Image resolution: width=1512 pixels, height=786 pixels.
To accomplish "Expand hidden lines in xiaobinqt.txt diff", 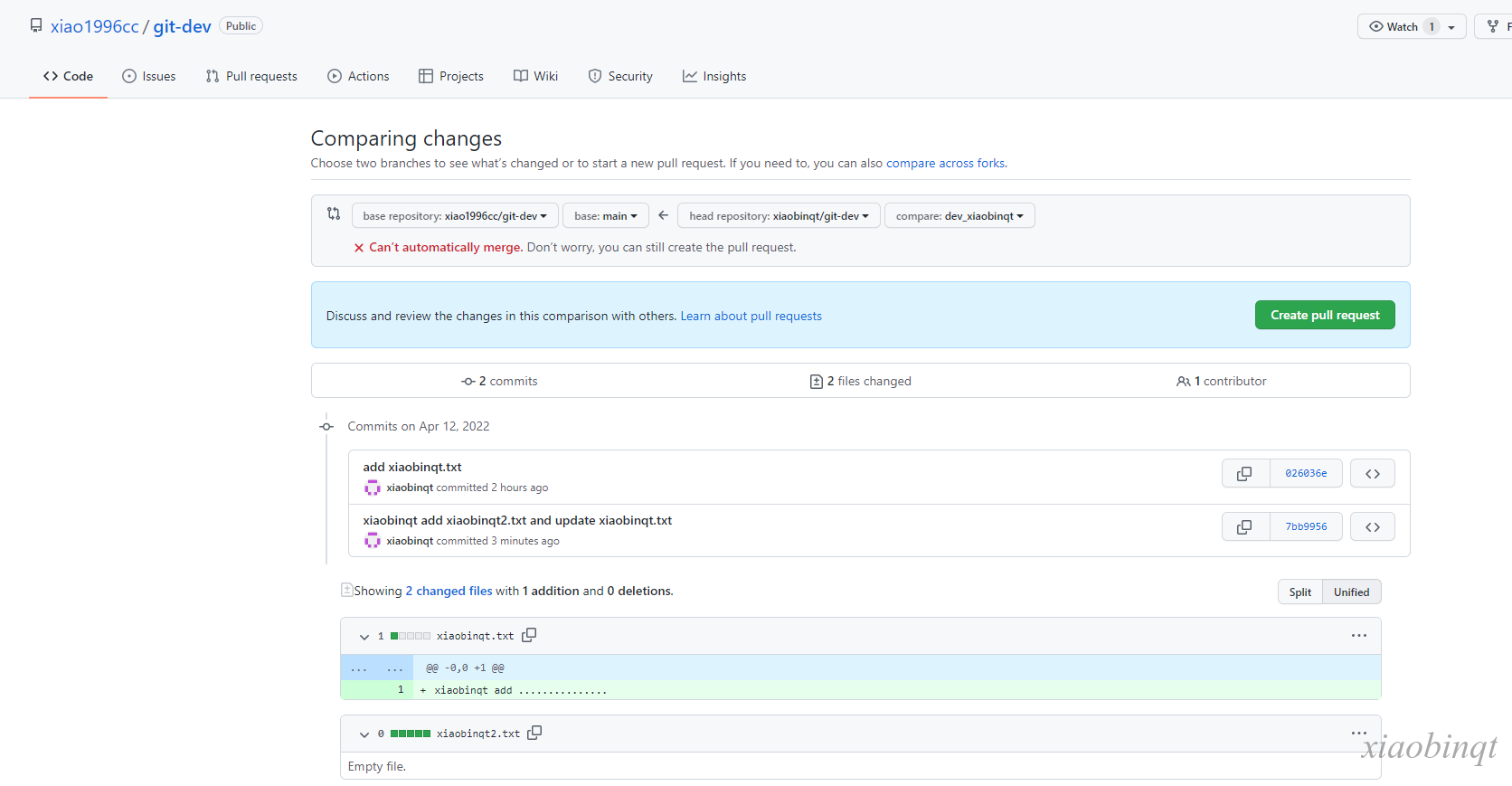I will coord(377,668).
